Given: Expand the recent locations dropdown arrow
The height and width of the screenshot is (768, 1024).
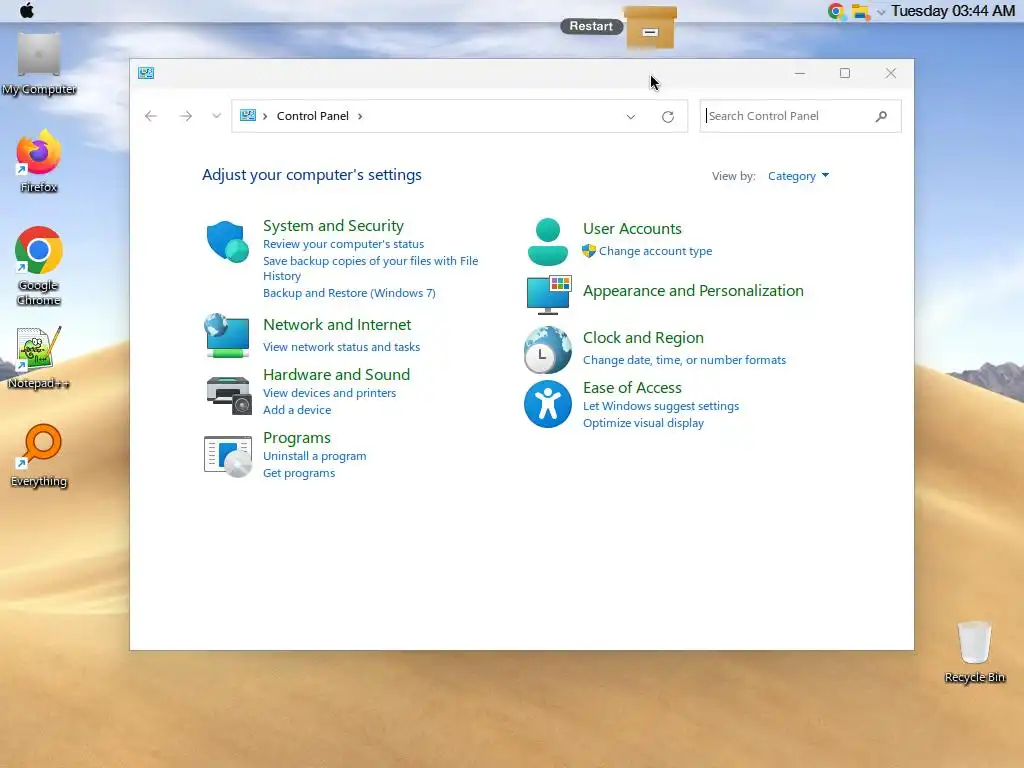Looking at the screenshot, I should click(216, 116).
